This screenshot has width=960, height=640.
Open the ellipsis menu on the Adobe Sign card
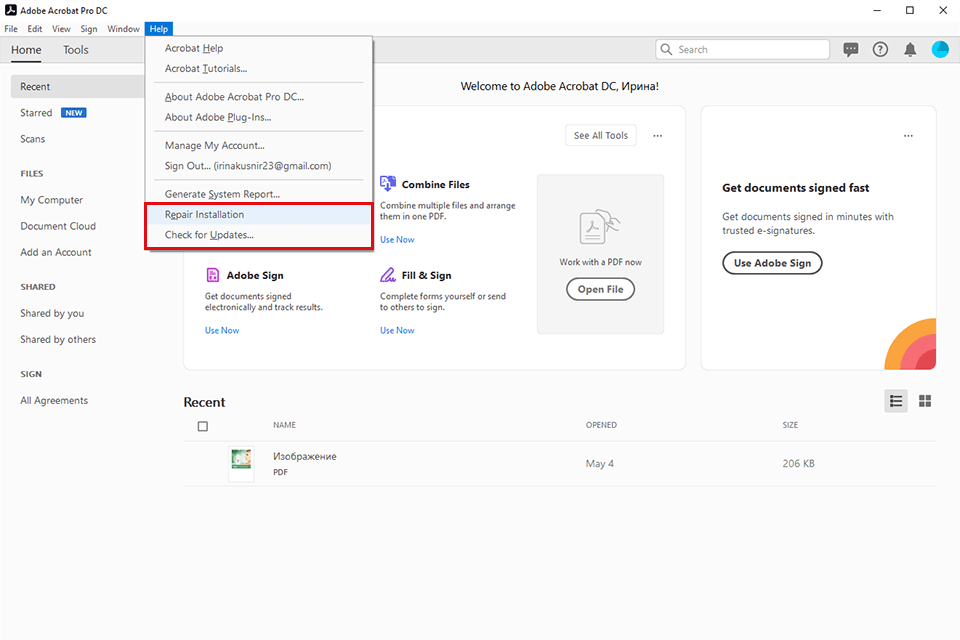[x=908, y=135]
